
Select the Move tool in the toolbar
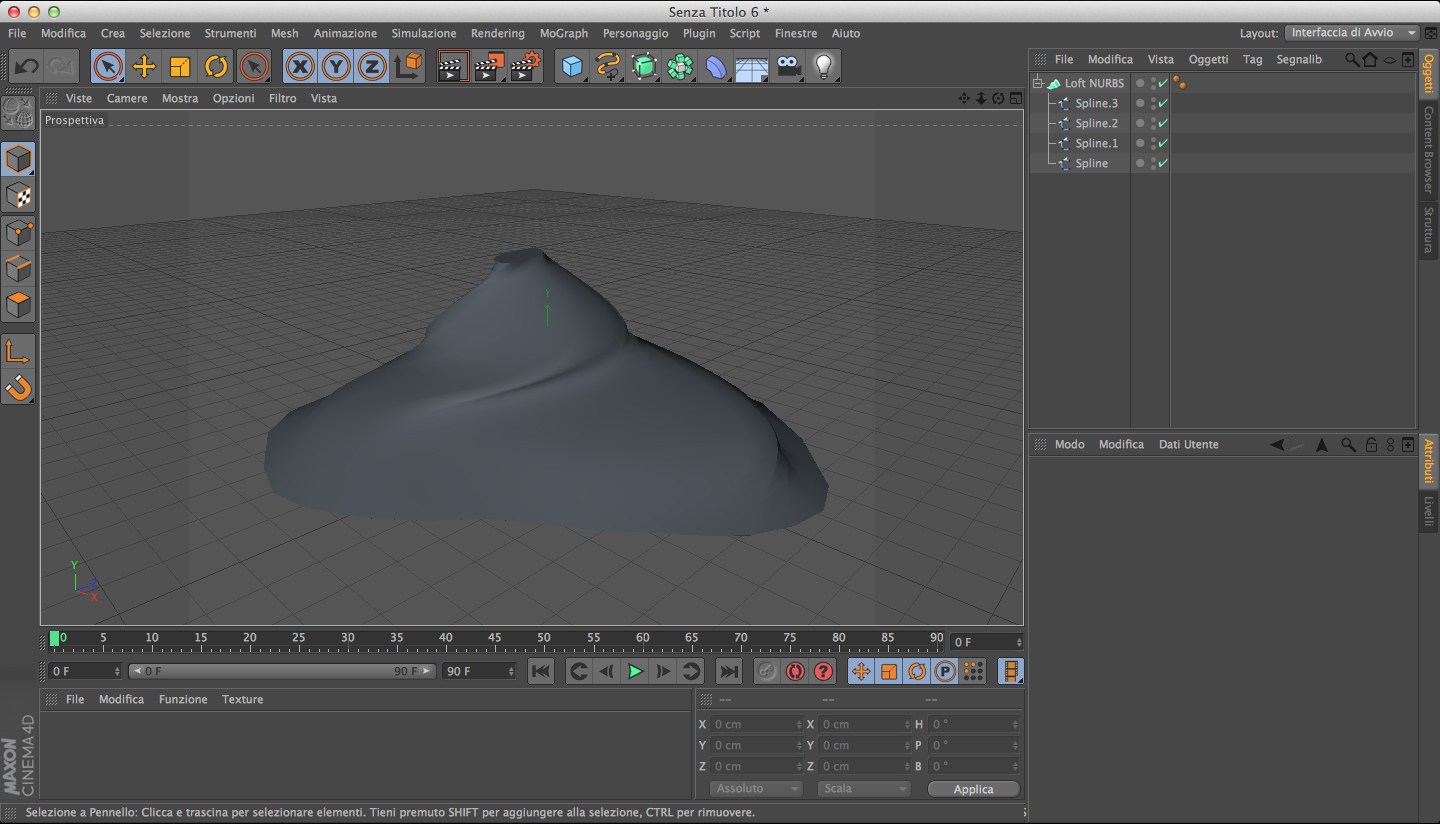click(144, 67)
